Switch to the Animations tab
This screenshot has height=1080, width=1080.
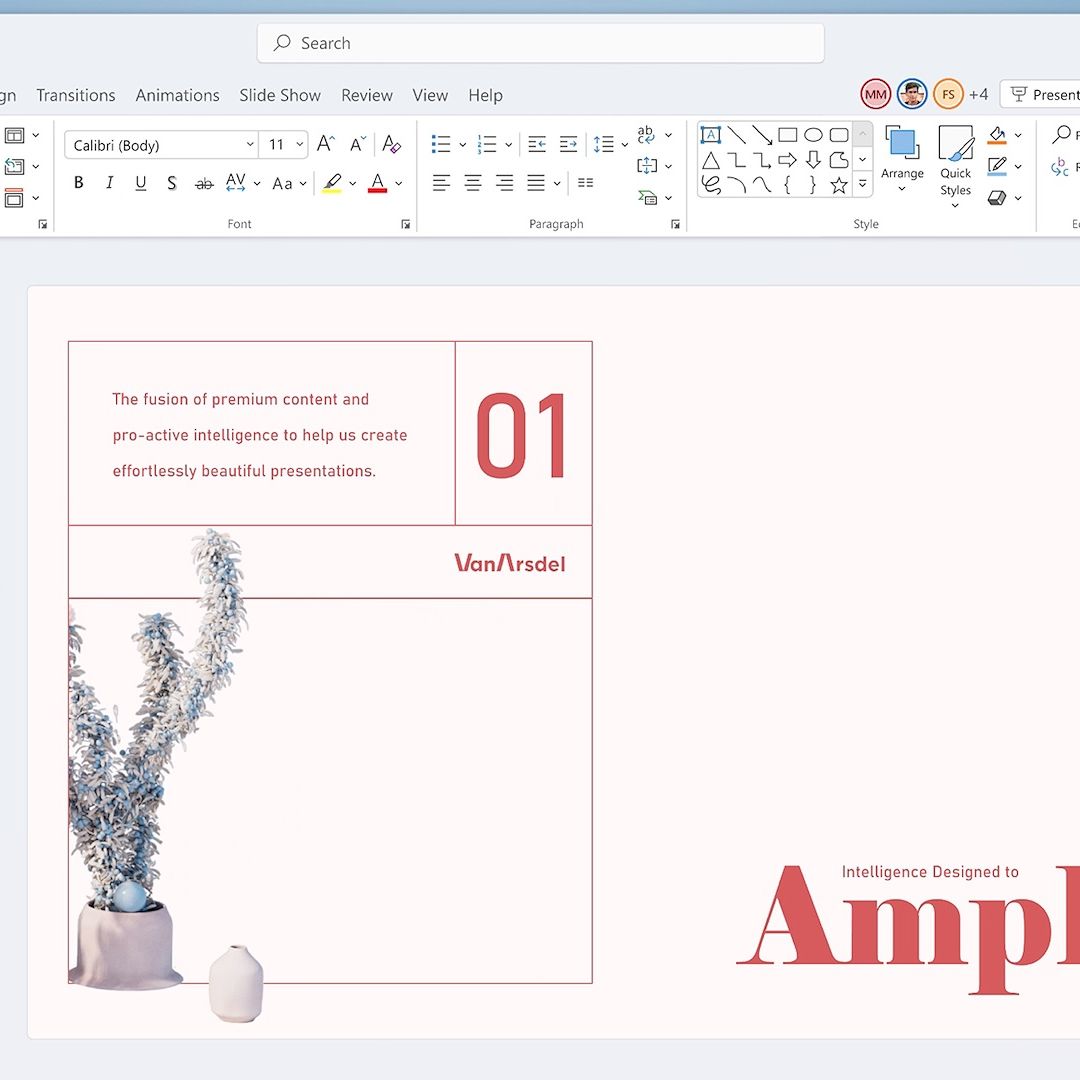pos(177,95)
